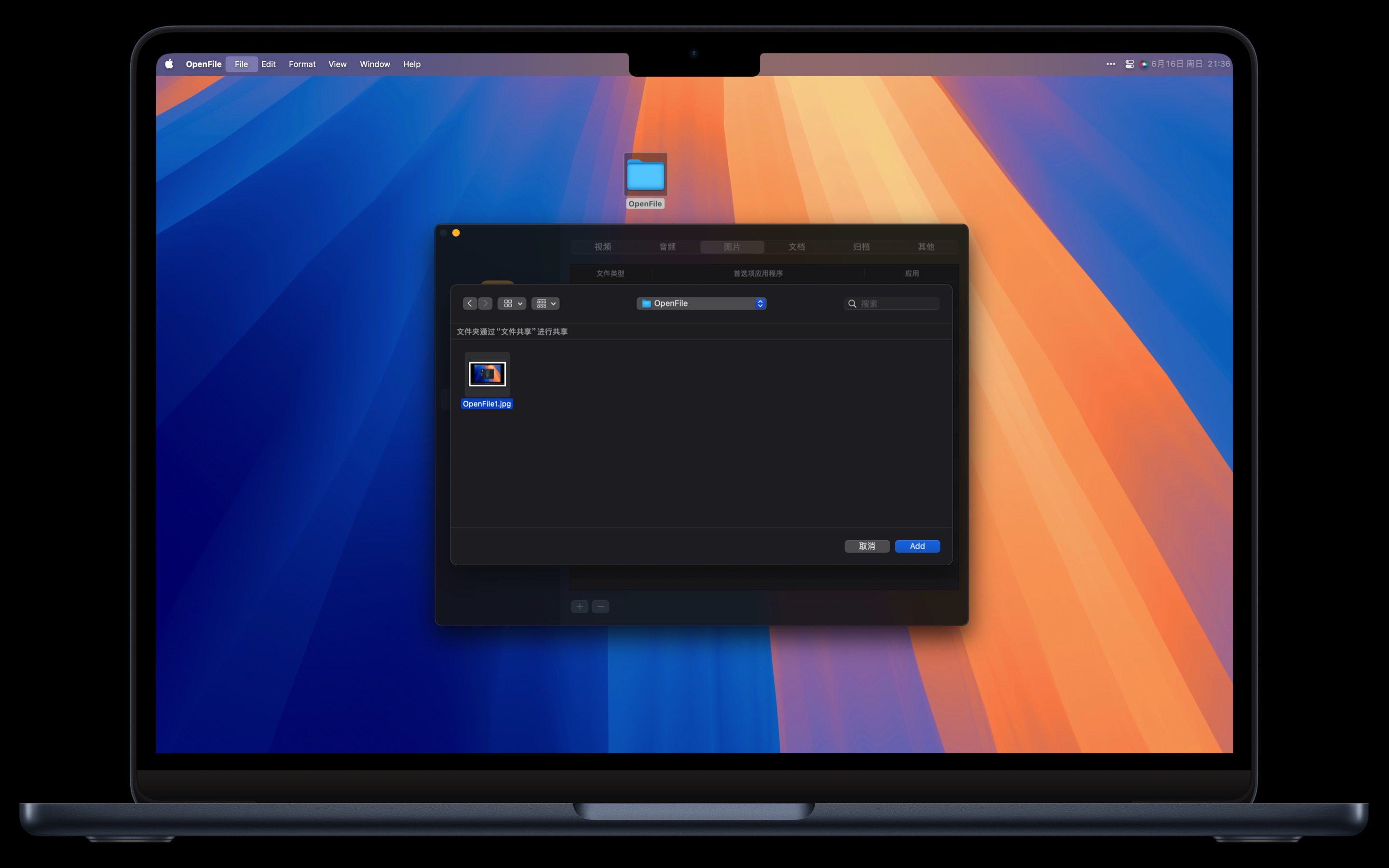
Task: Select the OpenFile folder on the desktop
Action: [x=645, y=175]
